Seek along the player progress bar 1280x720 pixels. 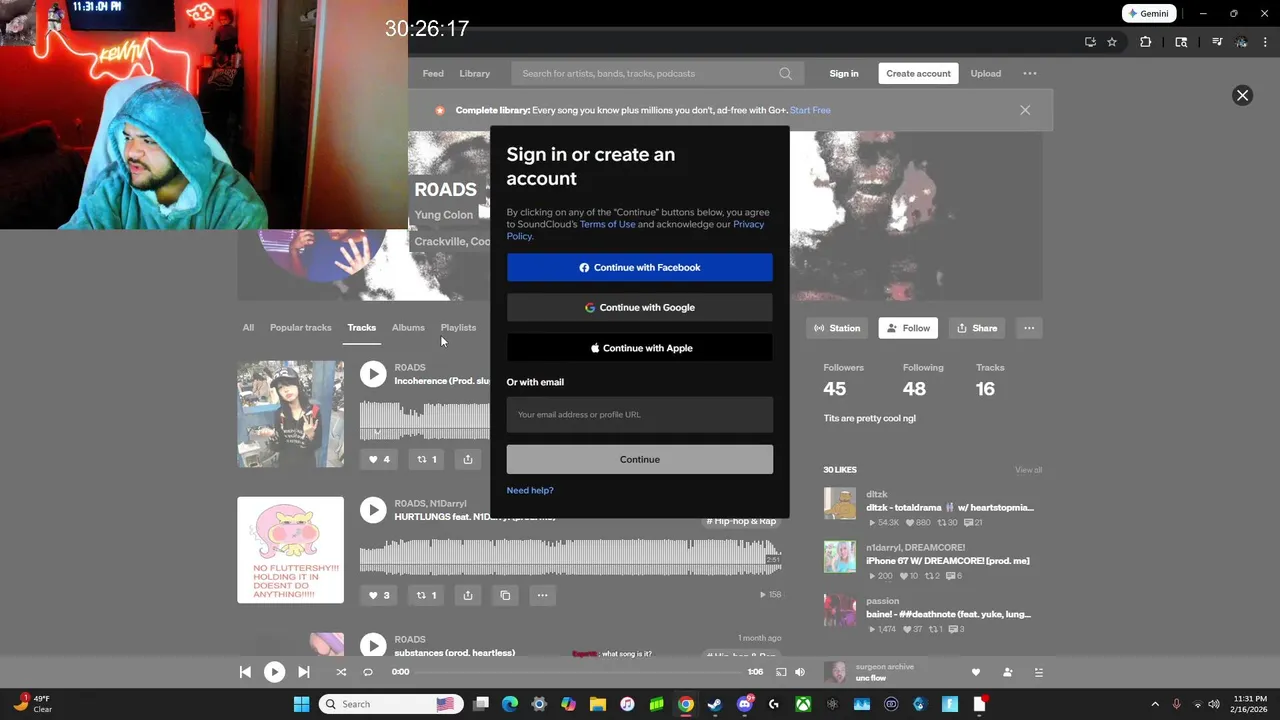577,672
